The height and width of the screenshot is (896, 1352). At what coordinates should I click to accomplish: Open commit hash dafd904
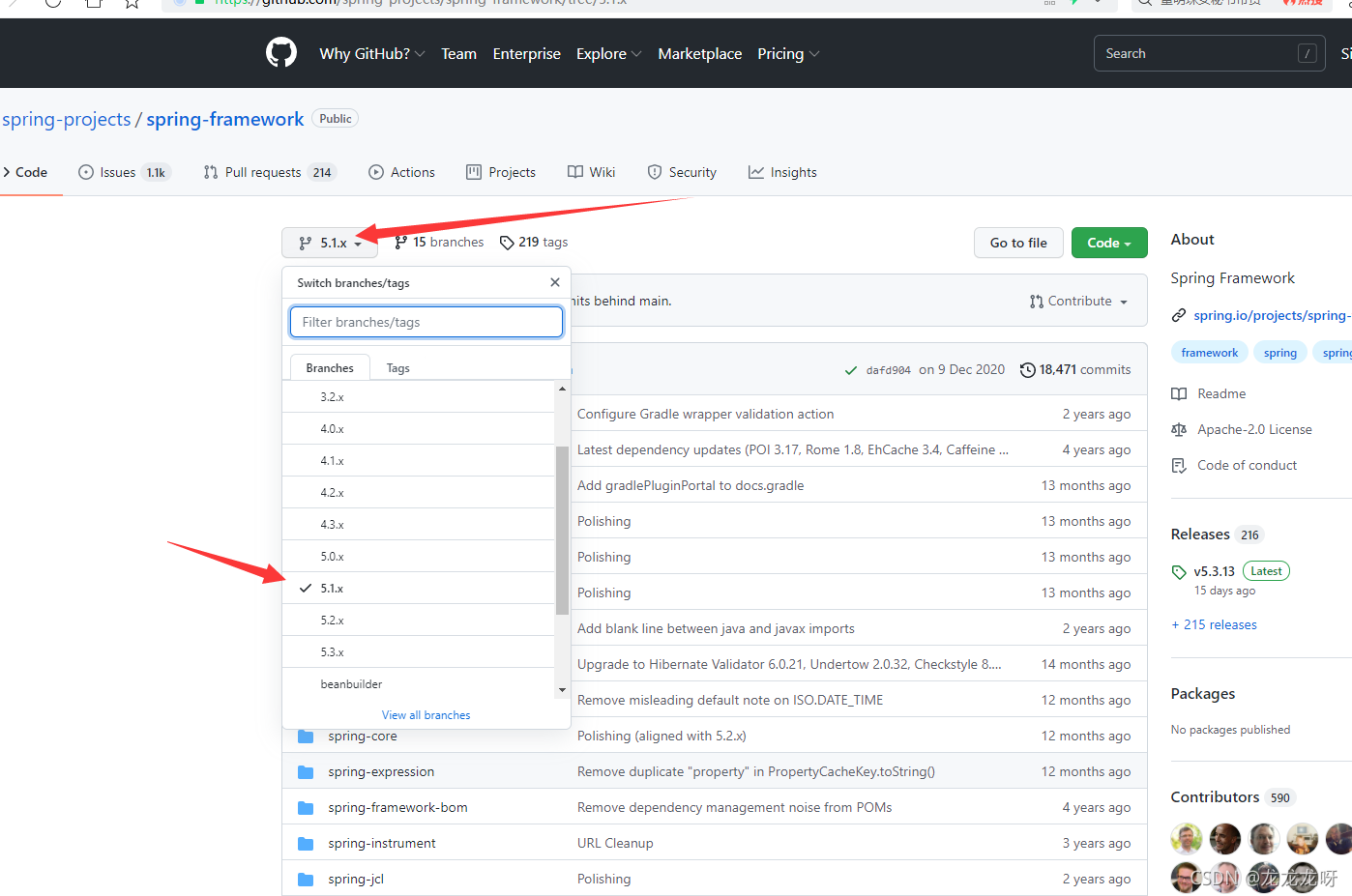click(888, 370)
